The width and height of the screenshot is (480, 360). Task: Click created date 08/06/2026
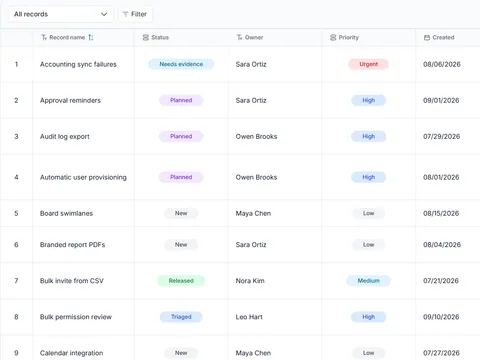pos(442,64)
